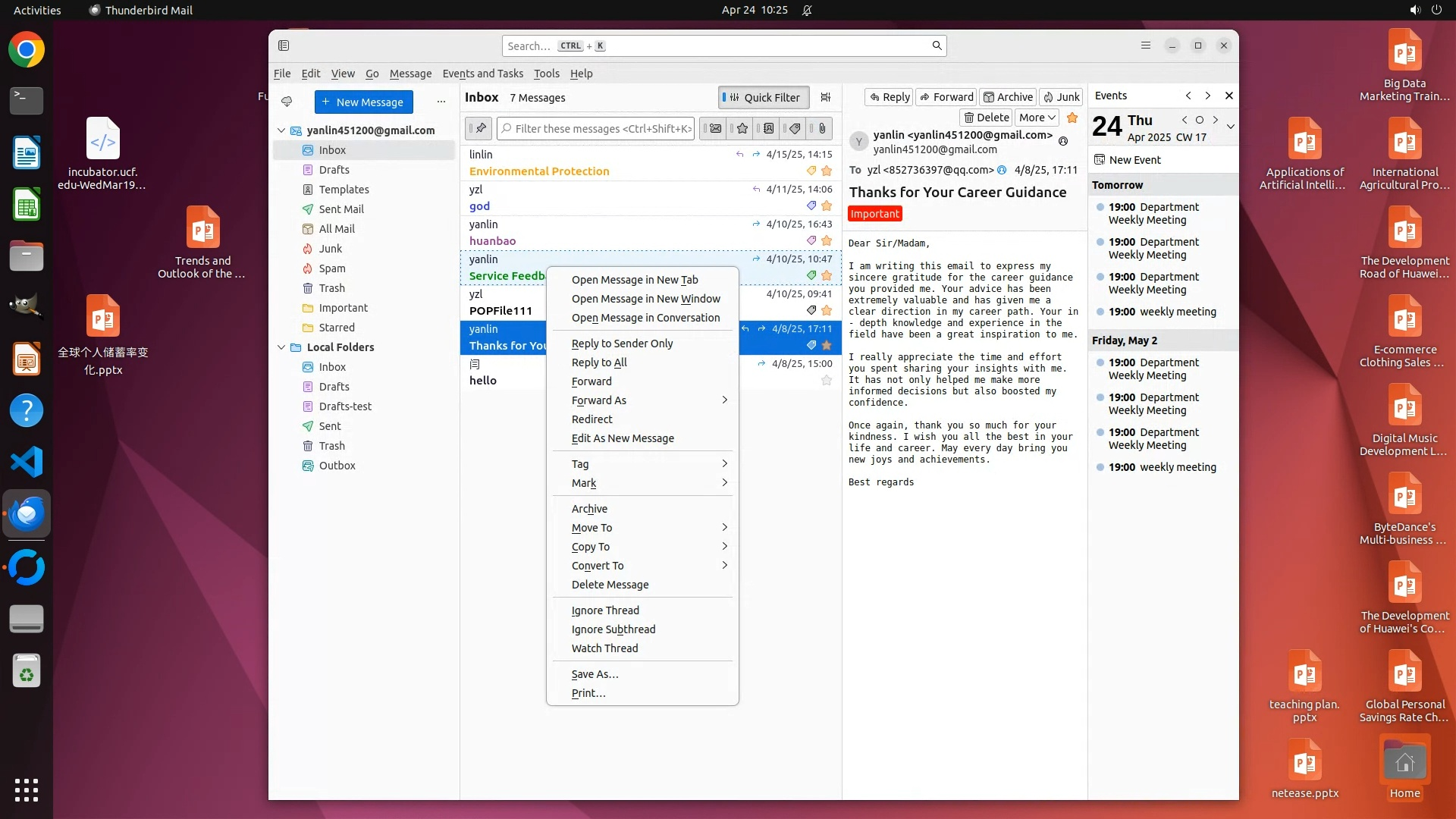Click the pin filters icon

(x=479, y=129)
